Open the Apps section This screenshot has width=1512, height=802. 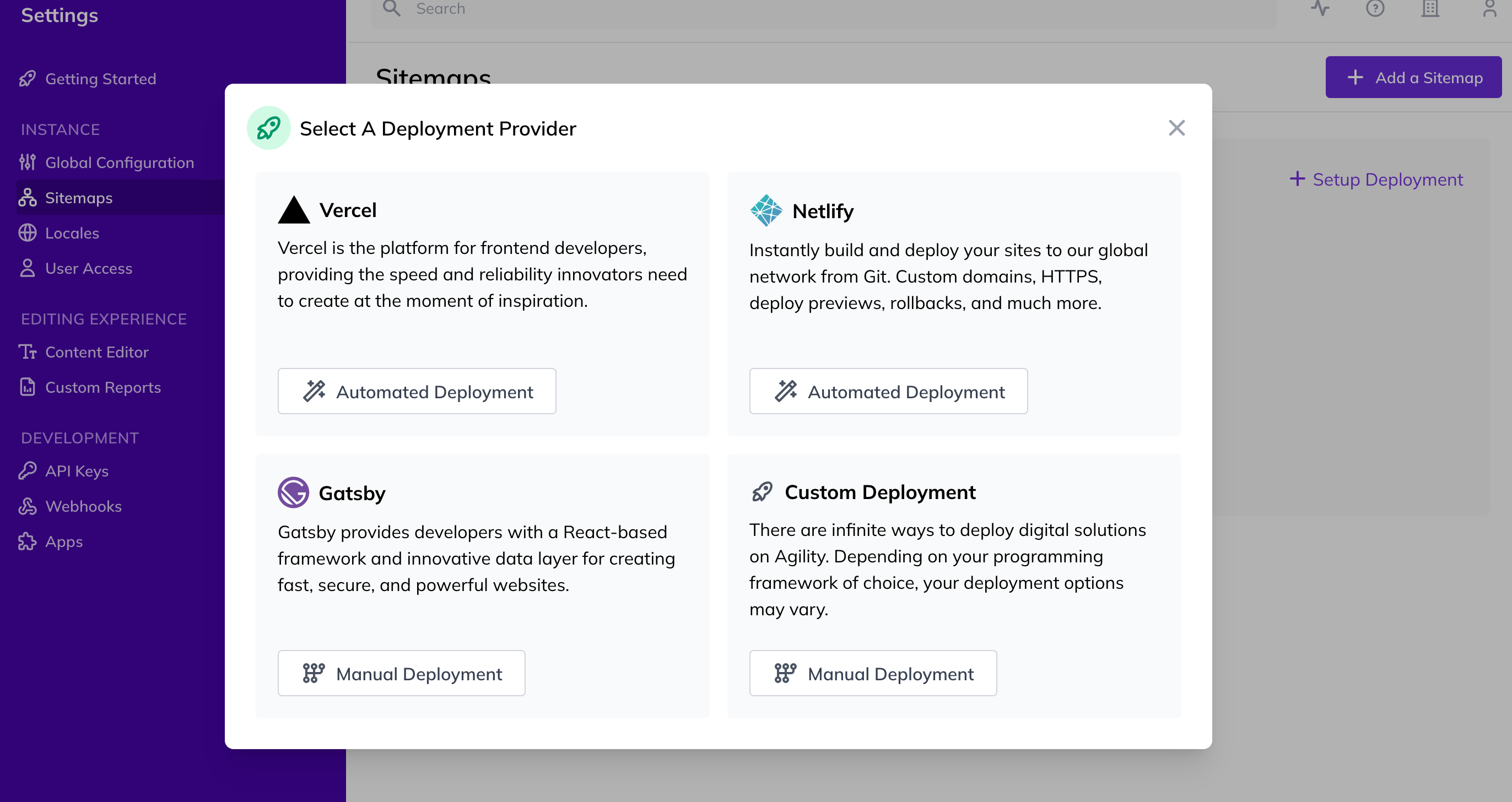tap(63, 541)
